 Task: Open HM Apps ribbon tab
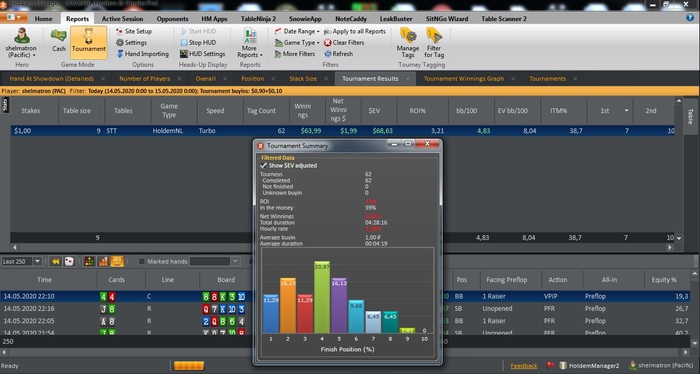pos(214,19)
